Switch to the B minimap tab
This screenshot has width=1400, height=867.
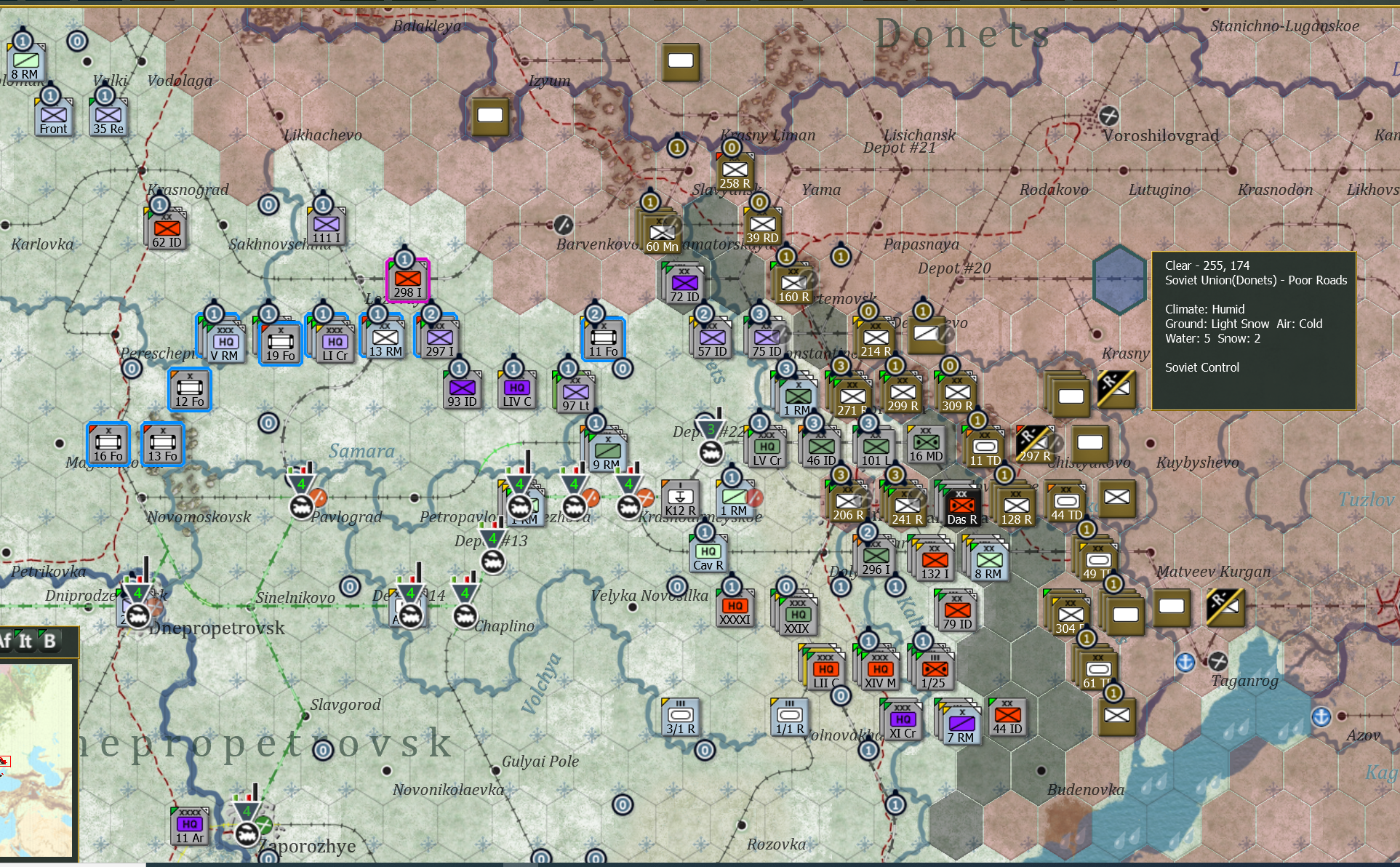coord(49,641)
